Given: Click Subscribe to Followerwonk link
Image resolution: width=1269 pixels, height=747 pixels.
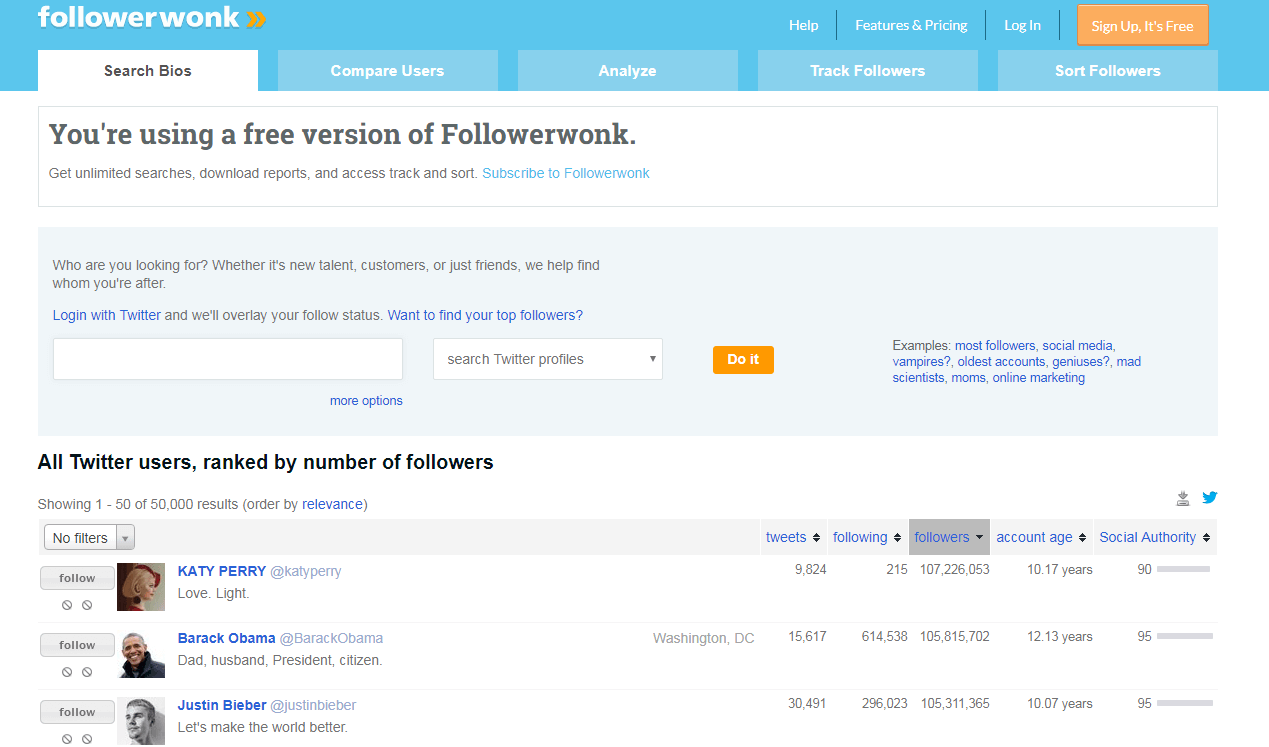Looking at the screenshot, I should coord(566,173).
